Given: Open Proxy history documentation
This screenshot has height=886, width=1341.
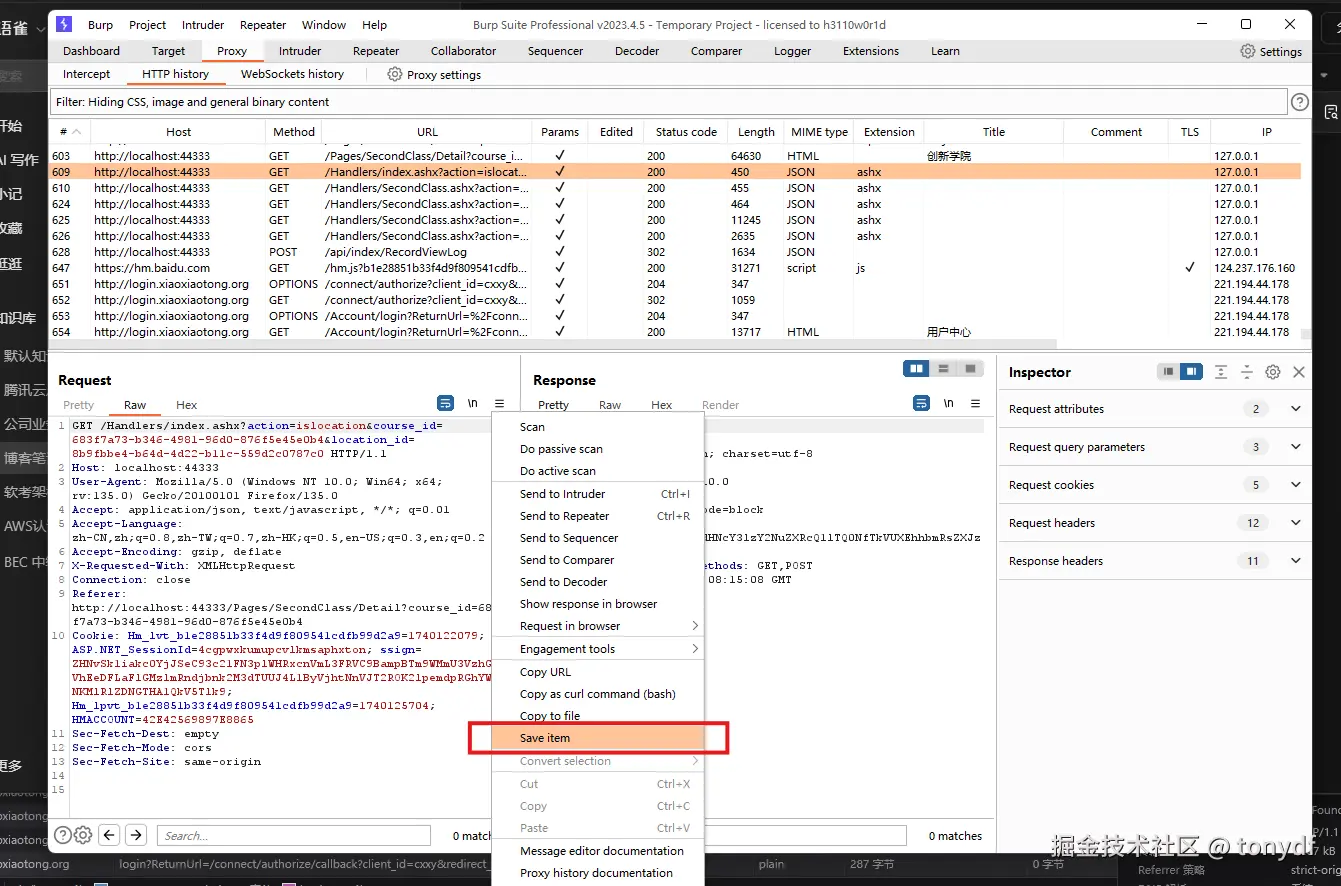Looking at the screenshot, I should click(x=598, y=873).
